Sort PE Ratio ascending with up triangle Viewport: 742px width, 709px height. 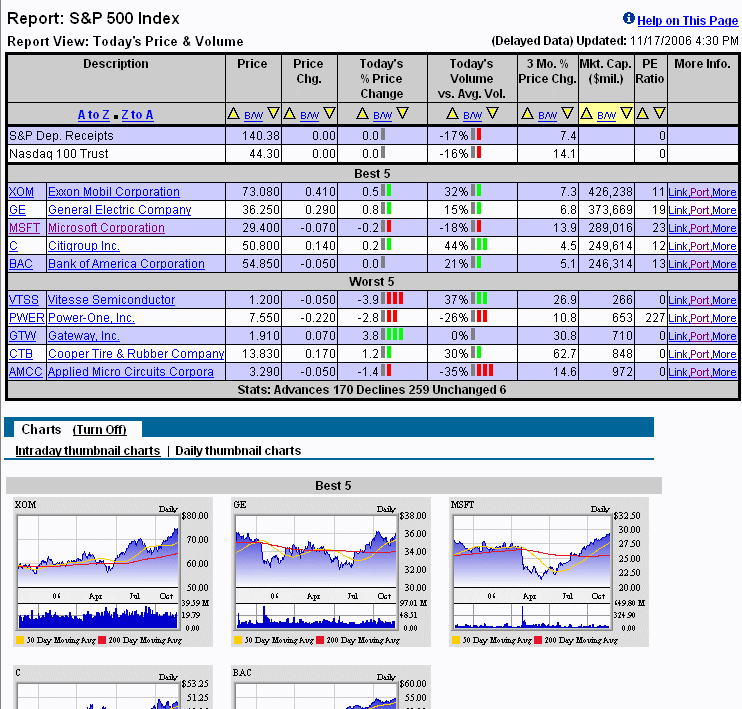(x=642, y=114)
